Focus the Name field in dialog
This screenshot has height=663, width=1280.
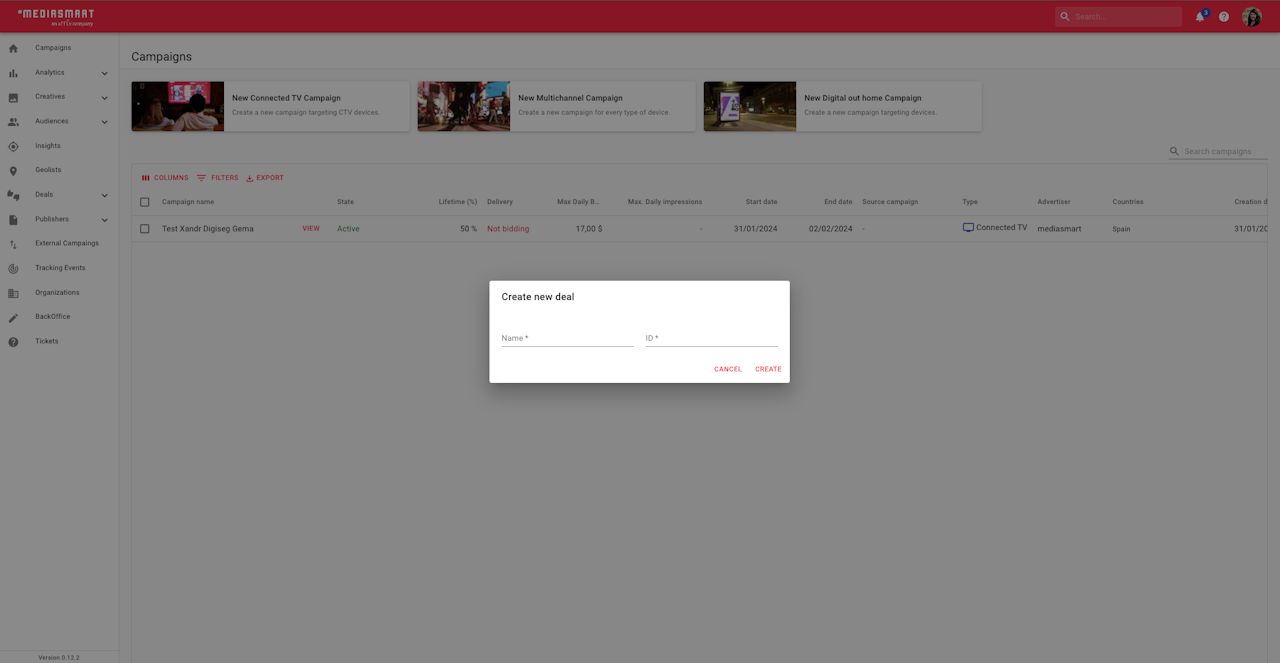pos(567,338)
